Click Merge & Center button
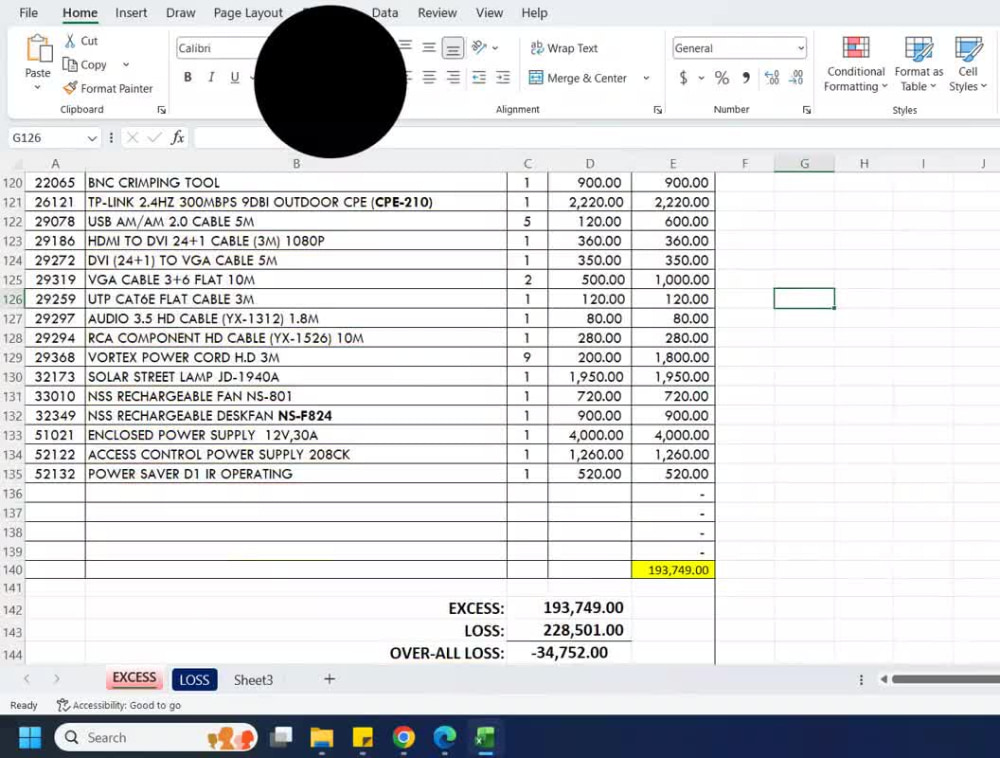The image size is (1000, 758). coord(578,78)
